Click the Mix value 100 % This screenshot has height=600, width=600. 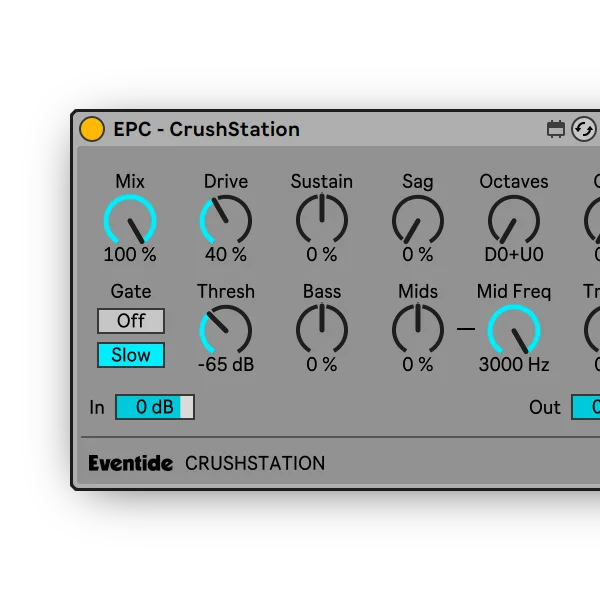(130, 254)
